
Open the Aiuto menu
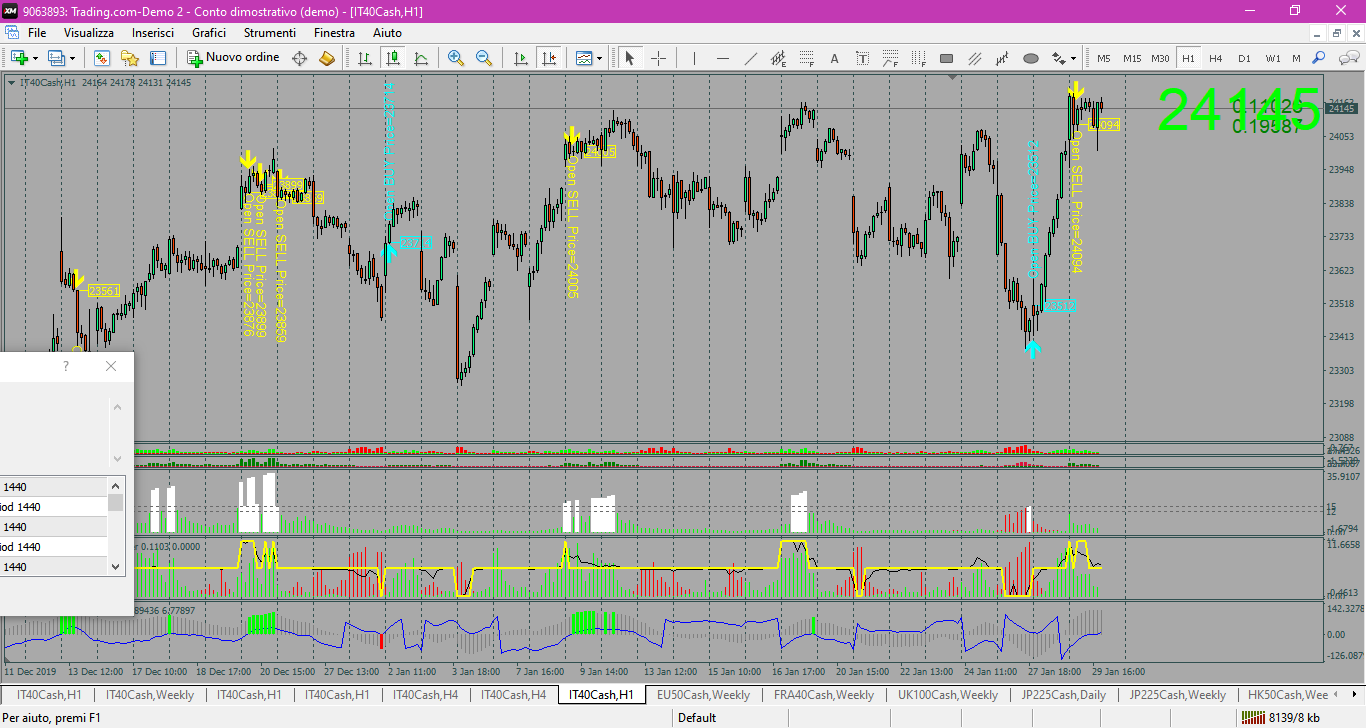click(x=387, y=33)
